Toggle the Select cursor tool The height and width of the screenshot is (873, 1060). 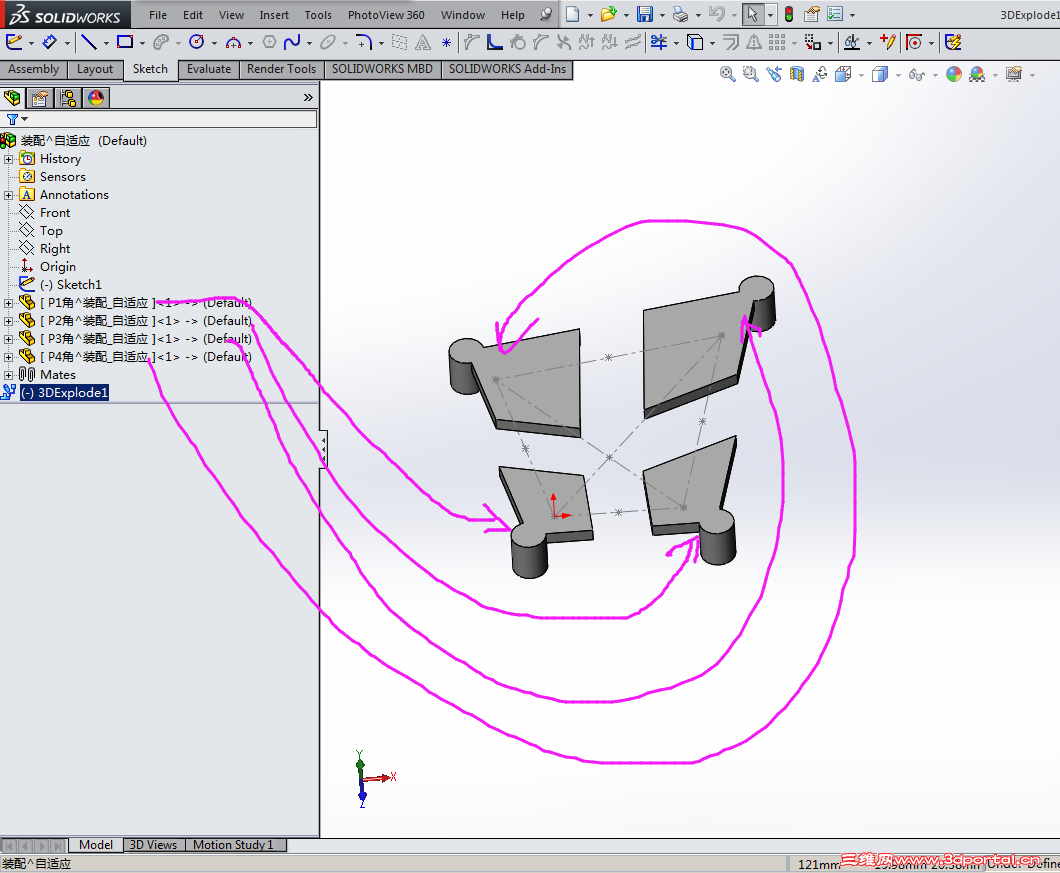752,14
